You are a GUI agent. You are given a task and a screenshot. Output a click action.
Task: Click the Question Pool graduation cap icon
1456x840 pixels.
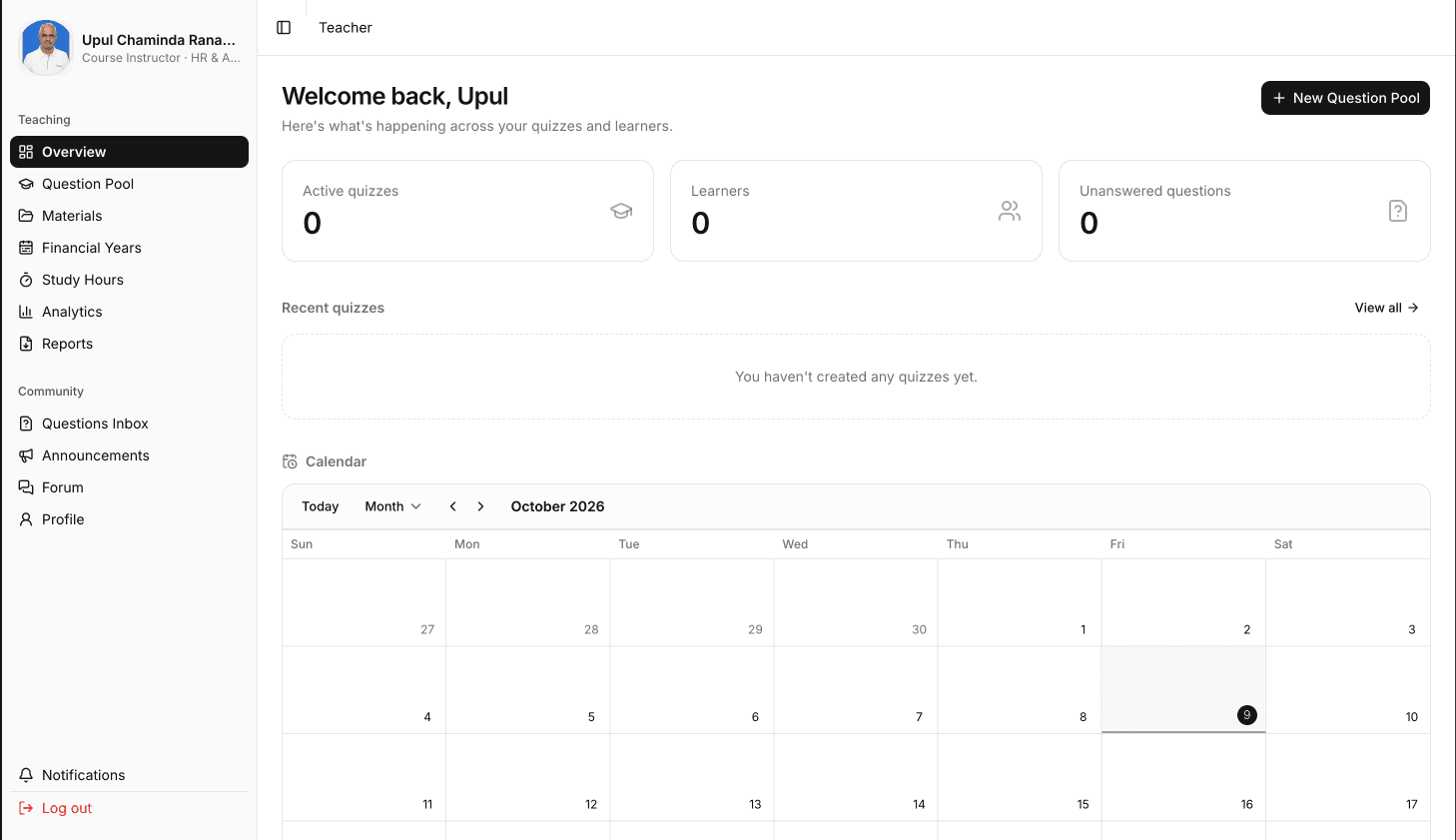tap(26, 184)
